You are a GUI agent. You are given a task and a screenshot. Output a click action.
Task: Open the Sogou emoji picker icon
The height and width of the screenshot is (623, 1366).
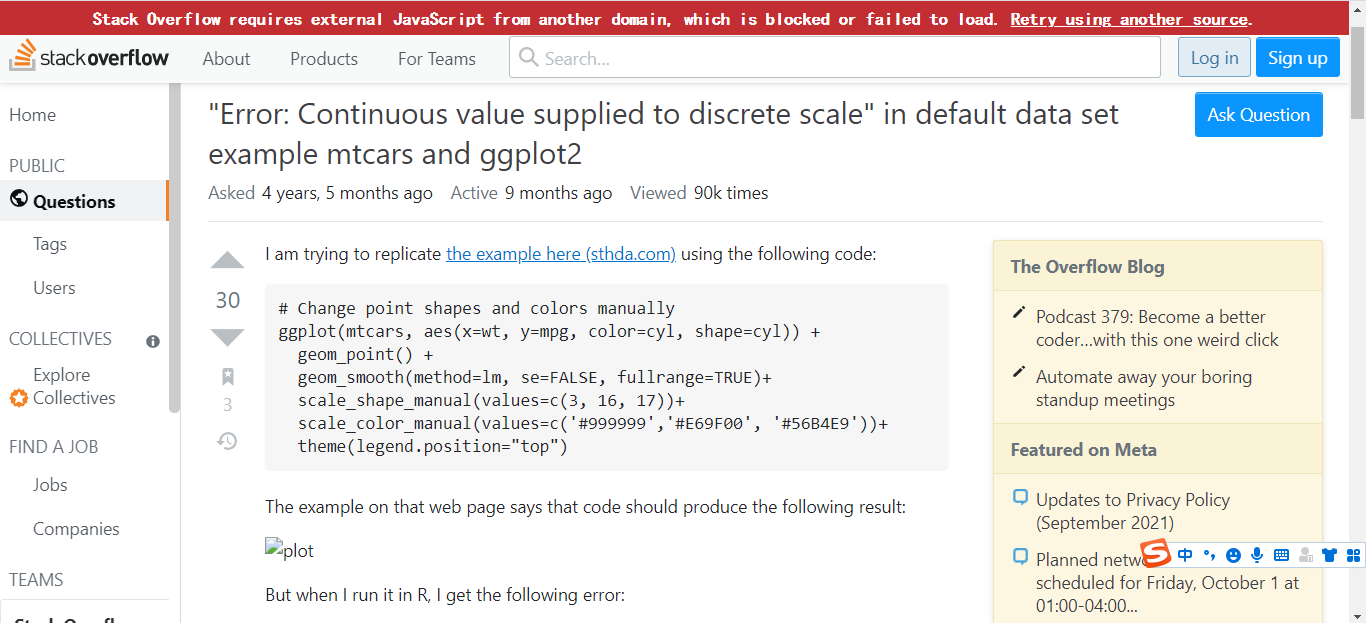coord(1233,555)
